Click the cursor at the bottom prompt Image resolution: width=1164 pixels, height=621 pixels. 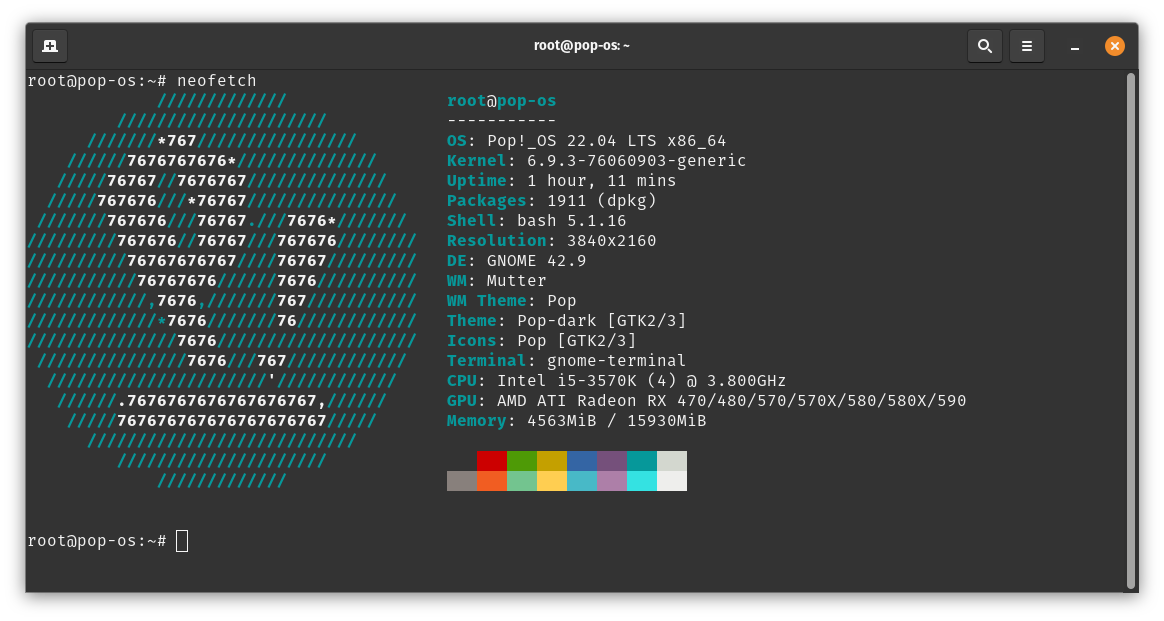tap(182, 541)
